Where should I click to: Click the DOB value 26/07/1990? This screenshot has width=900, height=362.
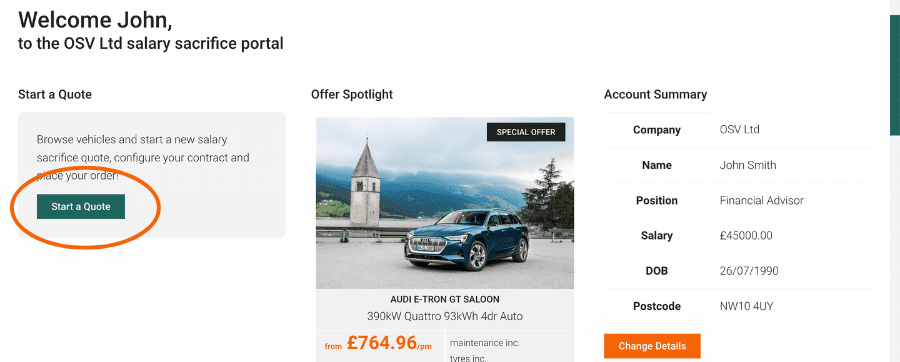(749, 271)
